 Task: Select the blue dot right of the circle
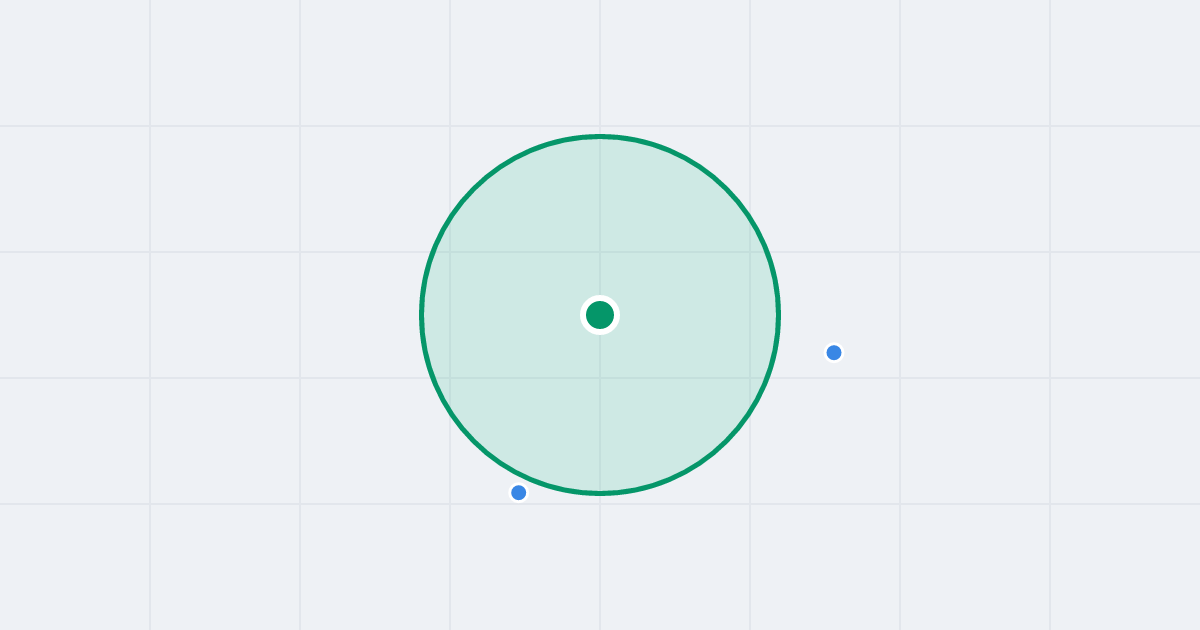pyautogui.click(x=834, y=352)
